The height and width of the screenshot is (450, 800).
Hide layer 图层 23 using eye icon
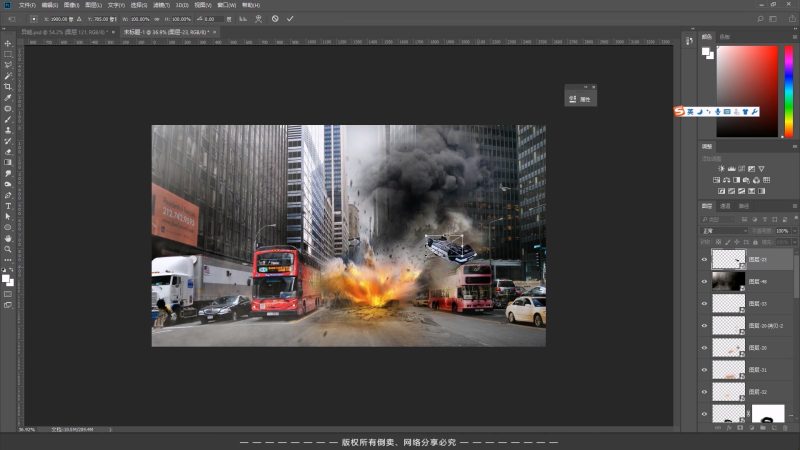(x=704, y=259)
